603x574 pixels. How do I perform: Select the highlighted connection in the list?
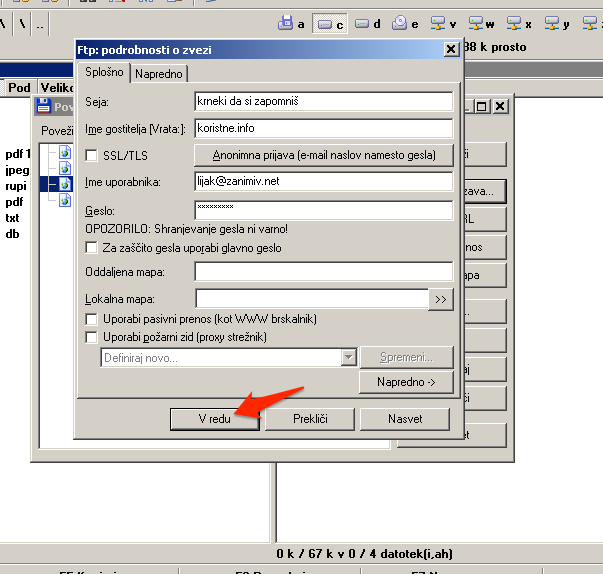65,185
